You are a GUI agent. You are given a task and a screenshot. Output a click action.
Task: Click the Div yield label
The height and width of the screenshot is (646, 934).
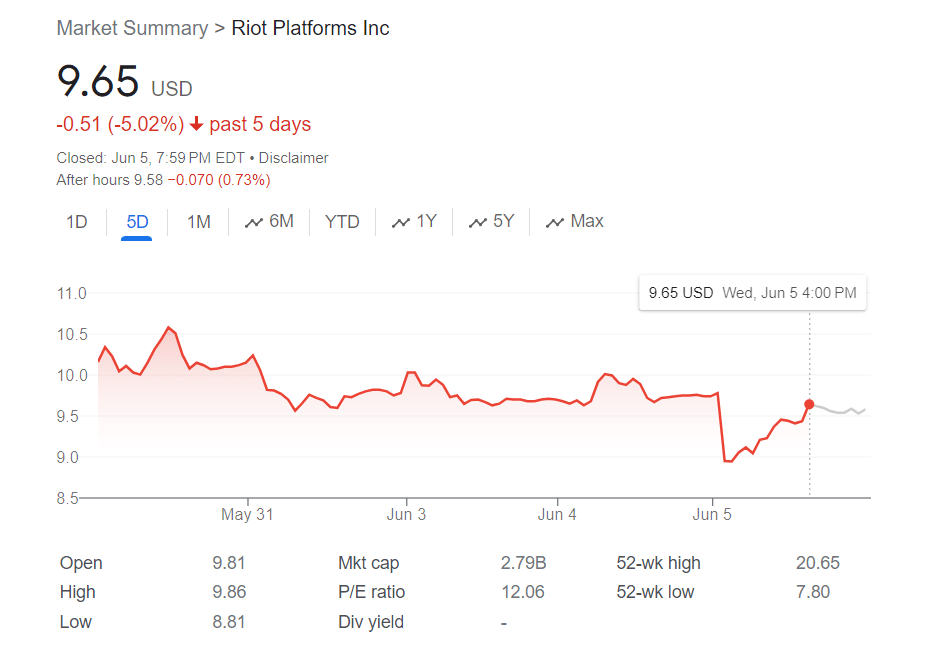[371, 622]
